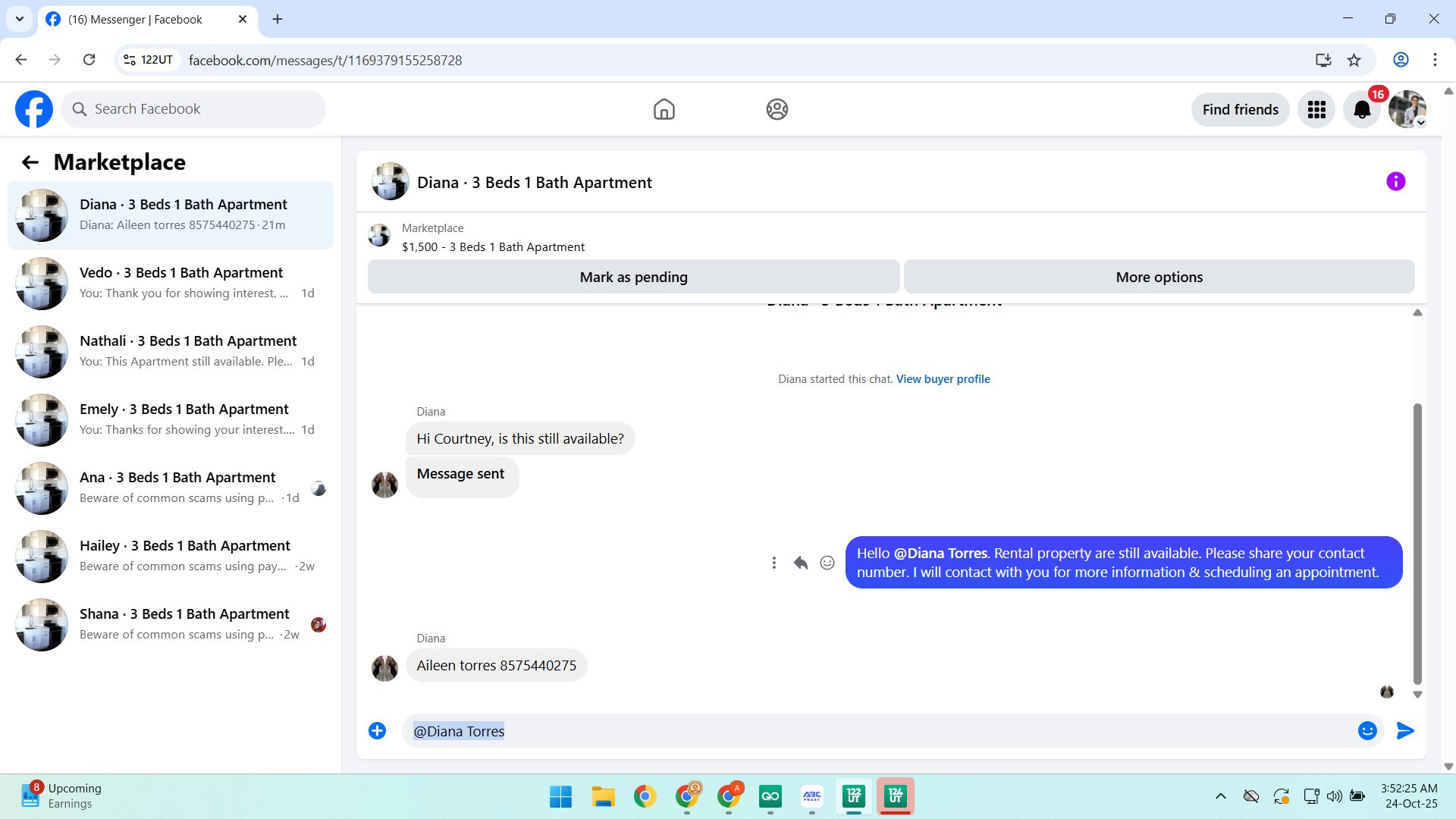
Task: Open View buyer profile link
Action: pos(943,379)
